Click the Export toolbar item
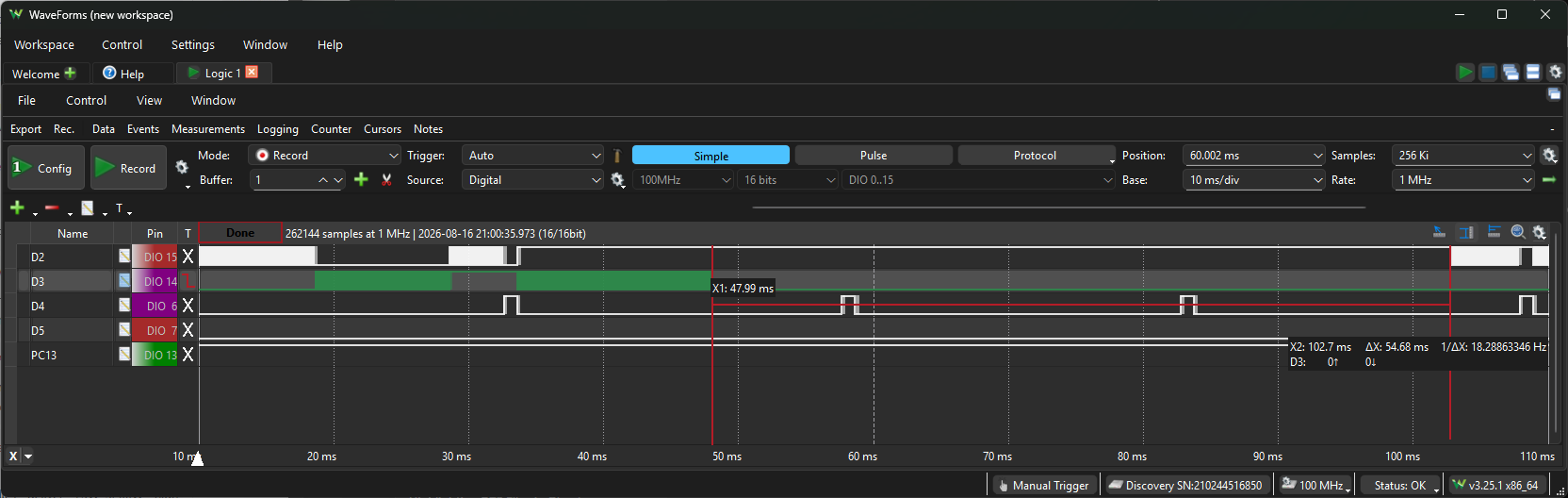This screenshot has height=498, width=1568. pos(25,129)
